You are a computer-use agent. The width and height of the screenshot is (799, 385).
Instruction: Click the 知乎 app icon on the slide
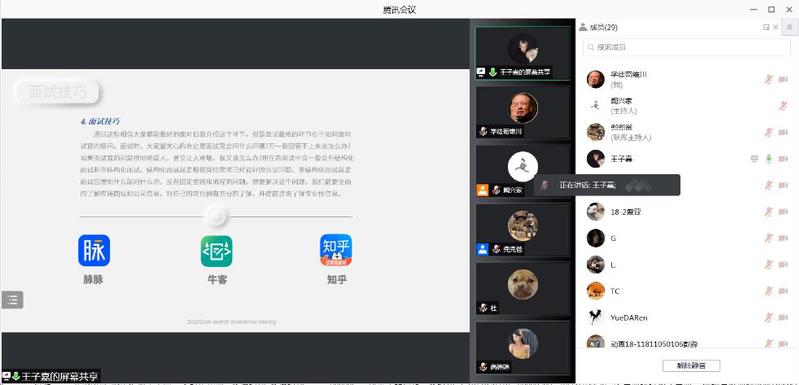point(336,250)
